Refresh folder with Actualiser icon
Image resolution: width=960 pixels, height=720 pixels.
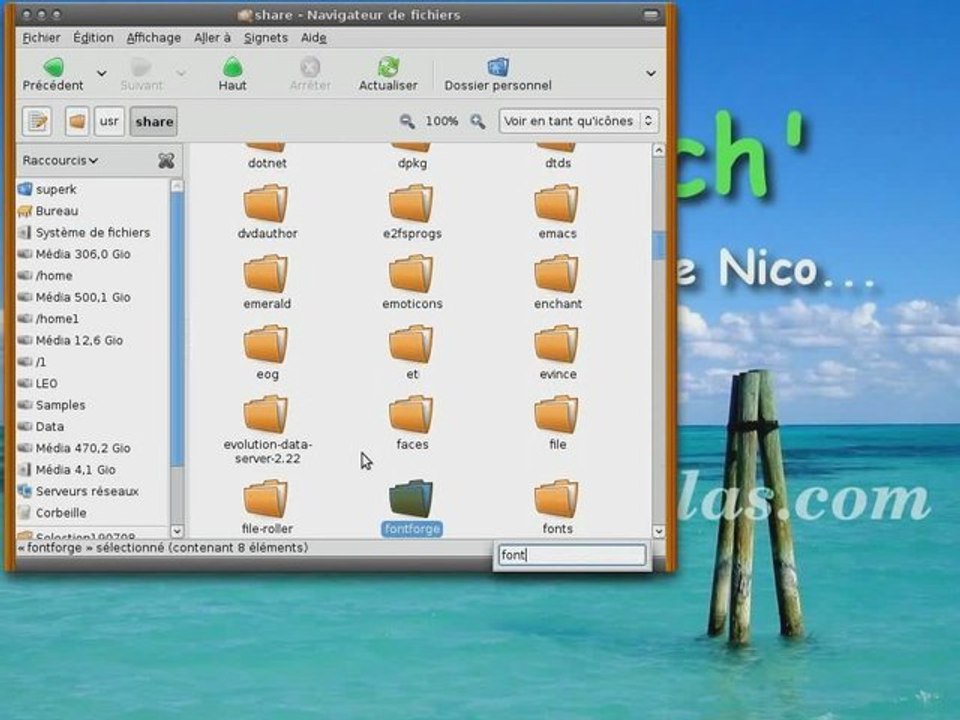[388, 67]
